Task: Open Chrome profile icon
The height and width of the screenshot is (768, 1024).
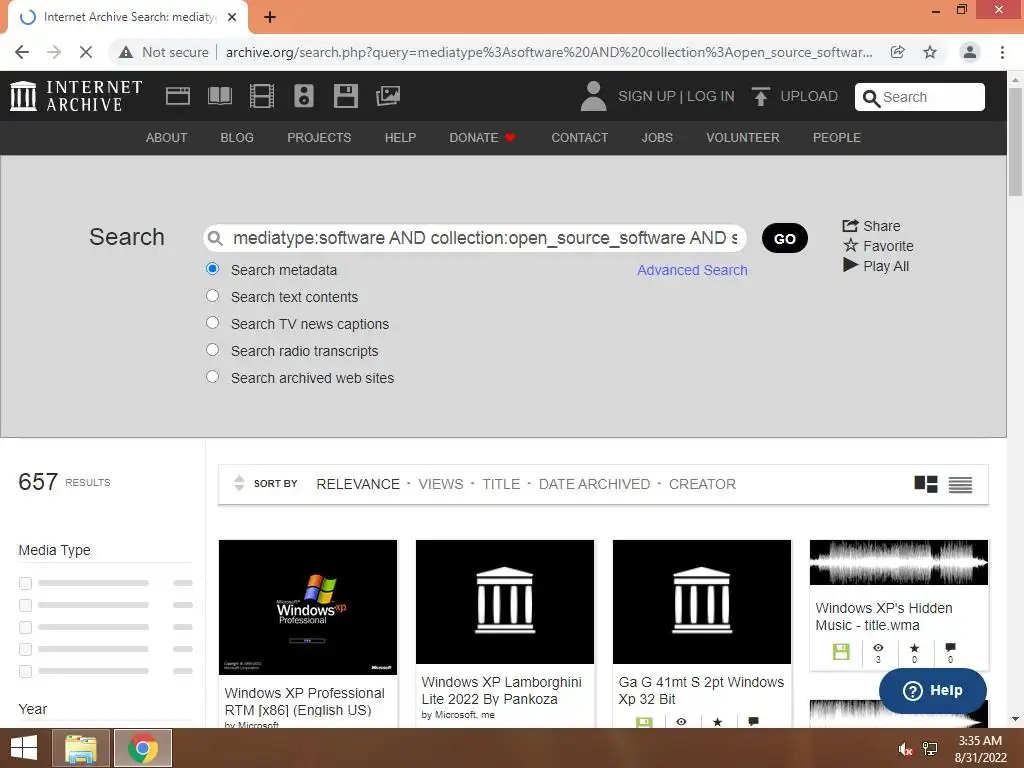Action: (x=970, y=52)
